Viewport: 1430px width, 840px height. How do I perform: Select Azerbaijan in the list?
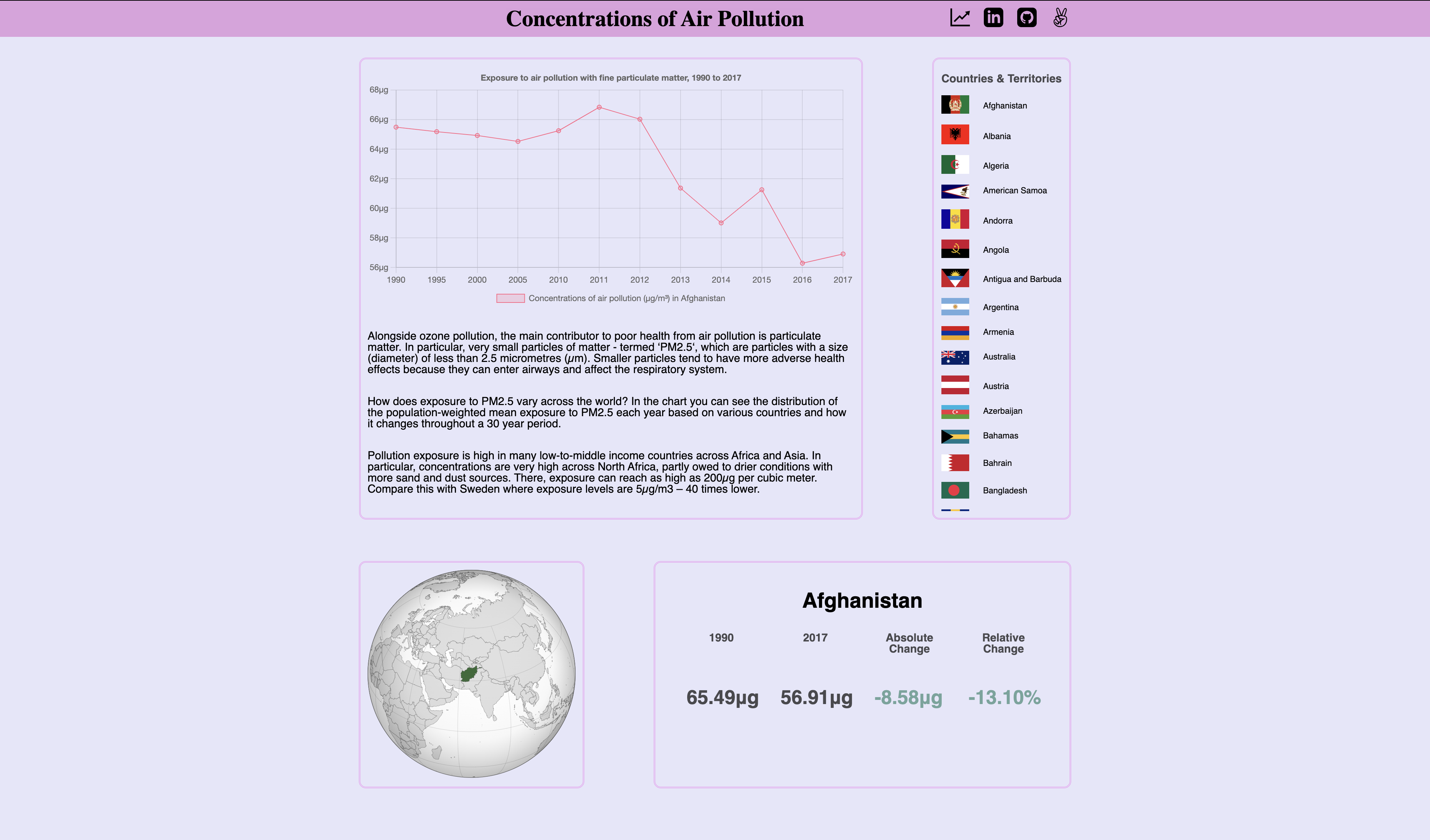pos(1002,411)
